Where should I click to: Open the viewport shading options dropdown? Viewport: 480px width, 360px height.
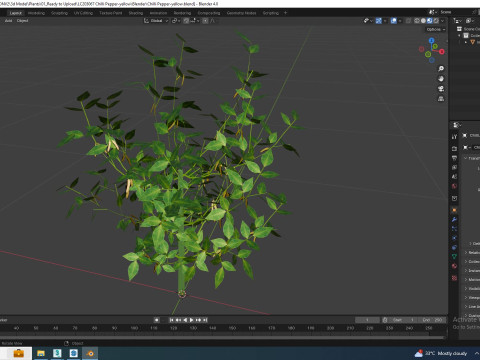tap(443, 21)
